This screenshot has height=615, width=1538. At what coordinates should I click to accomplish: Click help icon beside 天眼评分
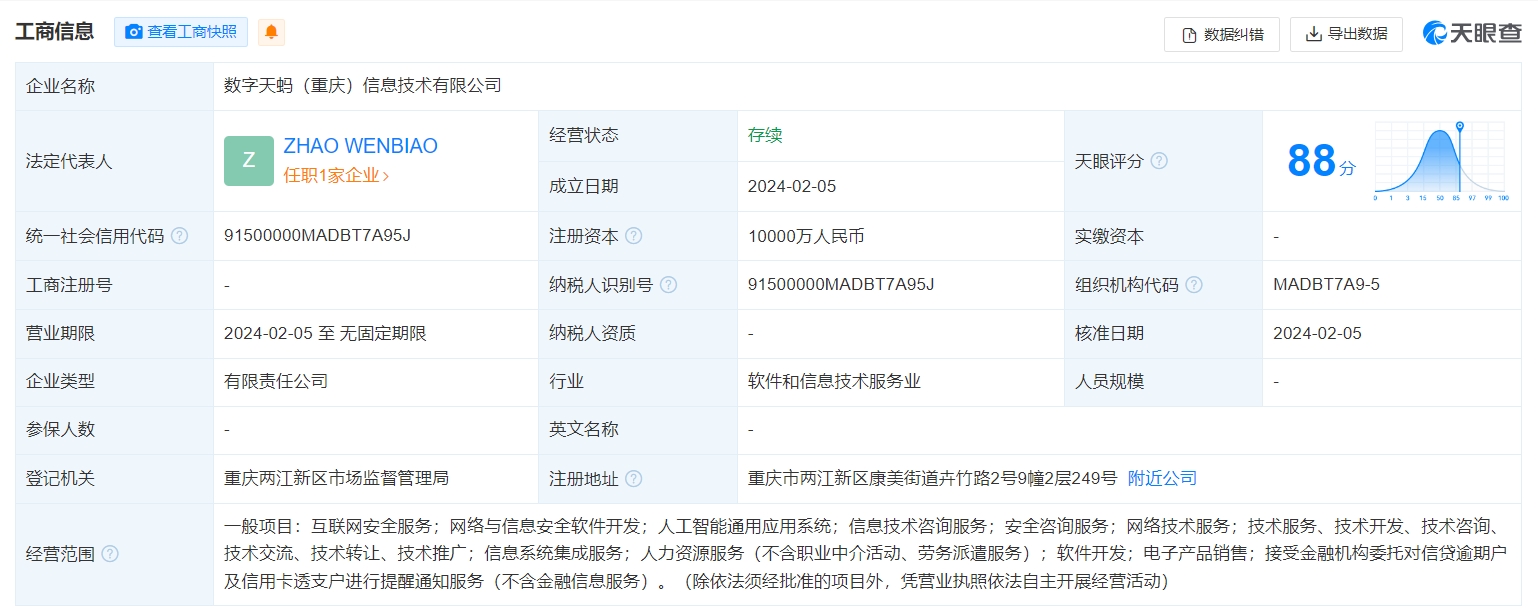(x=1159, y=161)
